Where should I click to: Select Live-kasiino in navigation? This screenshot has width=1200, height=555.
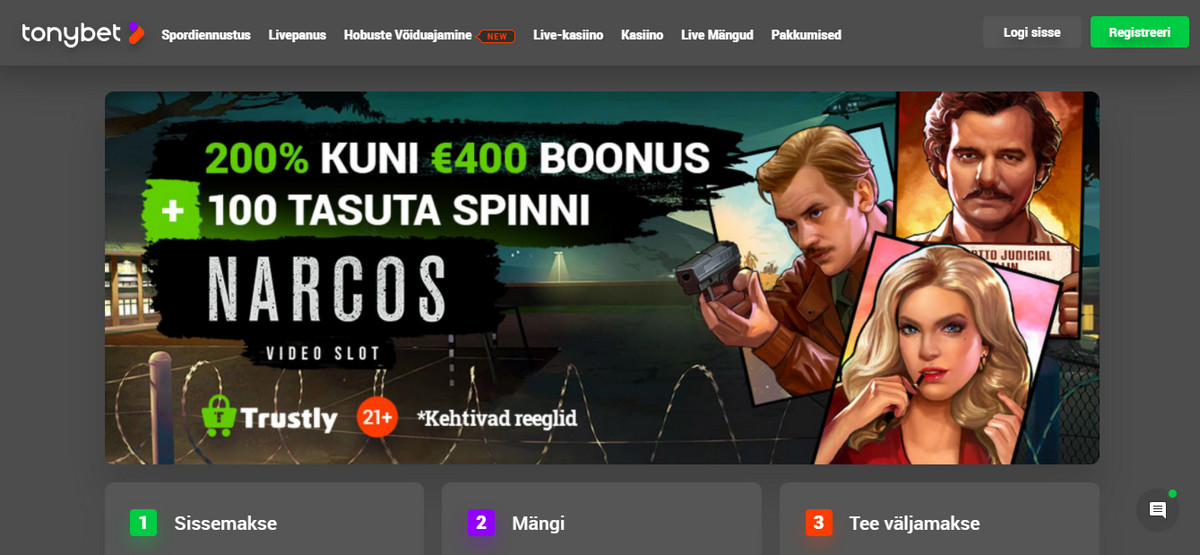pyautogui.click(x=568, y=35)
